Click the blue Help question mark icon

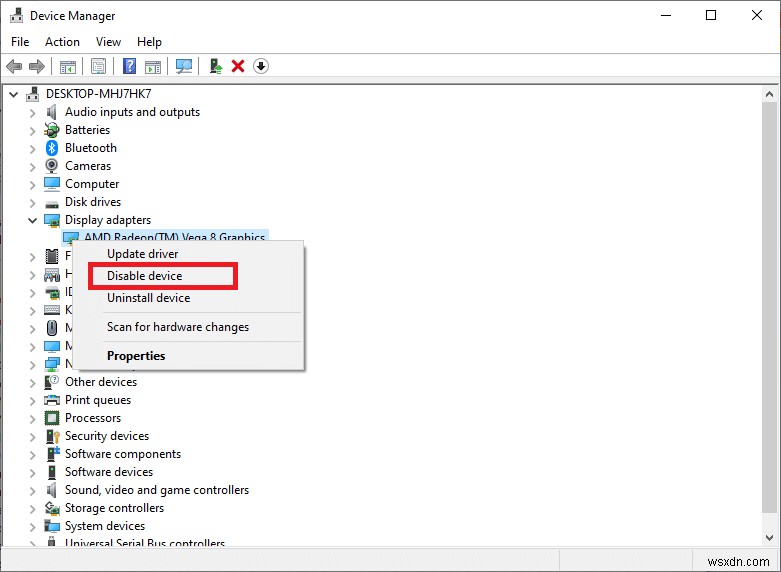(129, 66)
